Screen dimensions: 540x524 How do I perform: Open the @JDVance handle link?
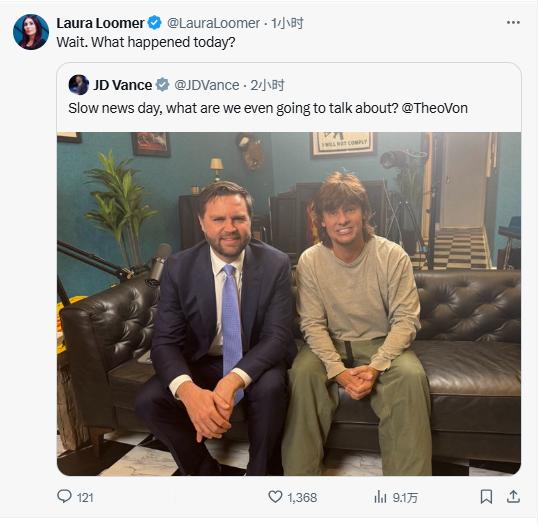[x=207, y=85]
